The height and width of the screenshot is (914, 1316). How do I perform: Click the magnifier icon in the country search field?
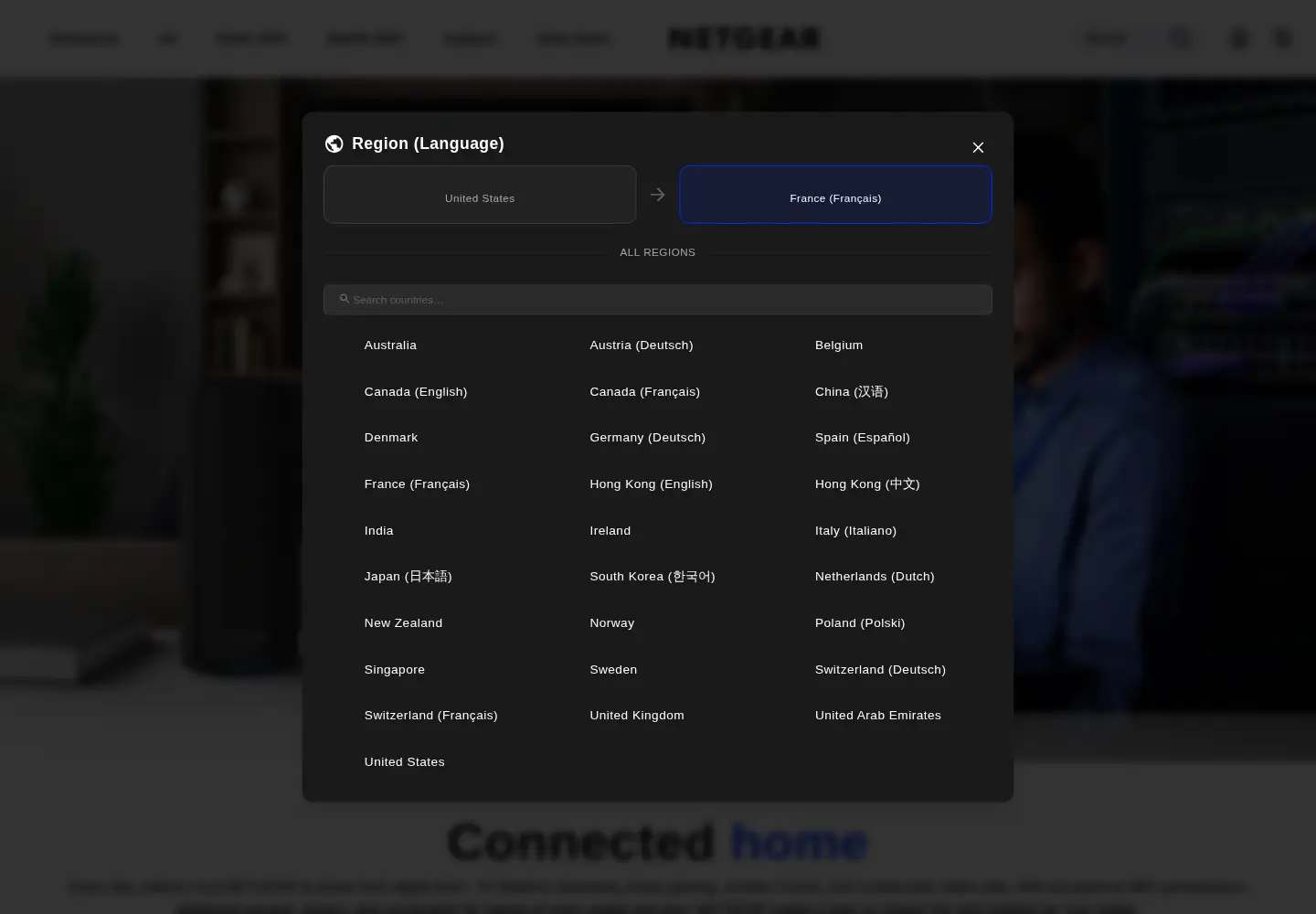(345, 299)
